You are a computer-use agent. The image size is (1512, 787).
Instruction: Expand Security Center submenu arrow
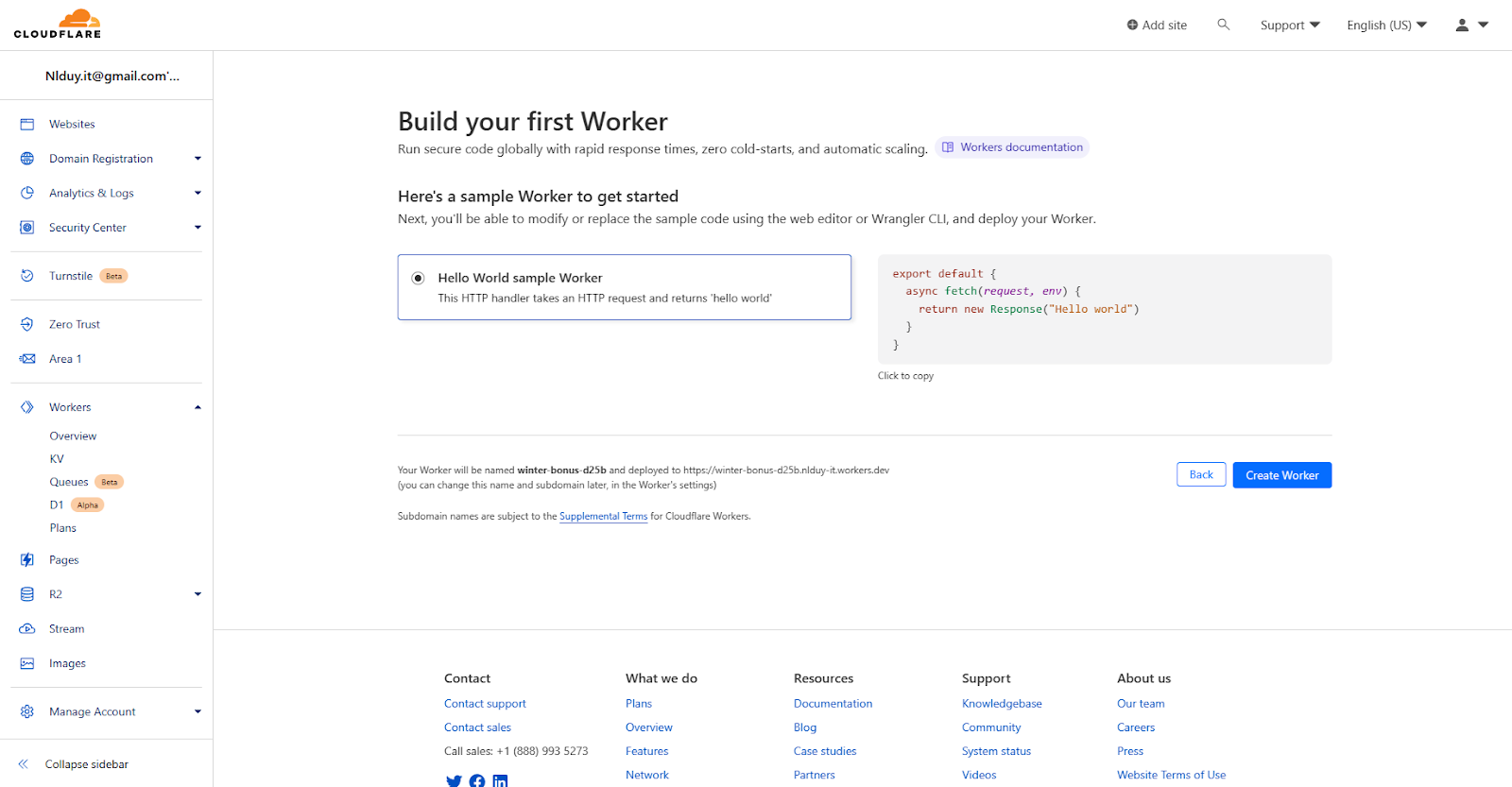(198, 228)
